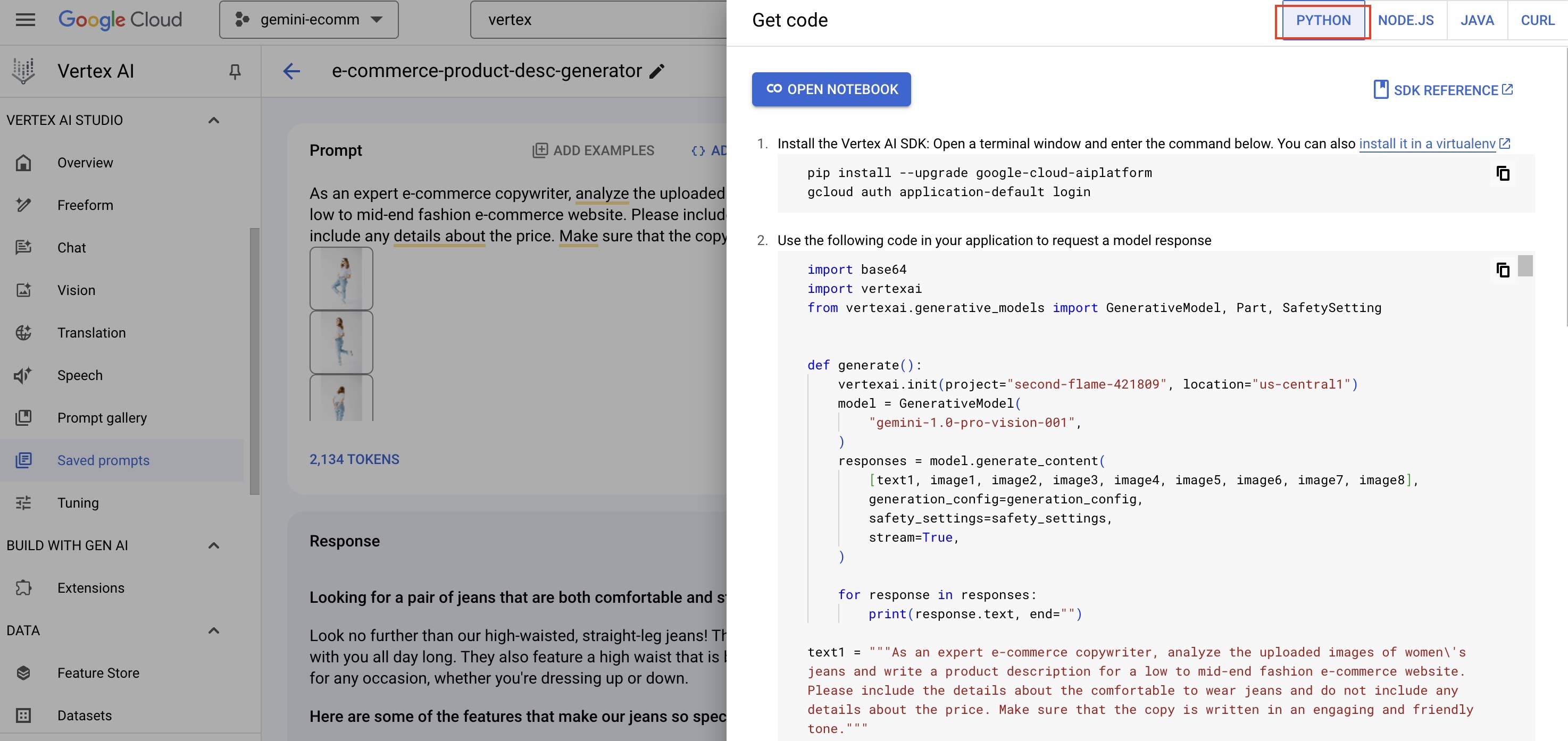Open the gemini-ecomm project selector
The image size is (1568, 741).
tap(308, 20)
